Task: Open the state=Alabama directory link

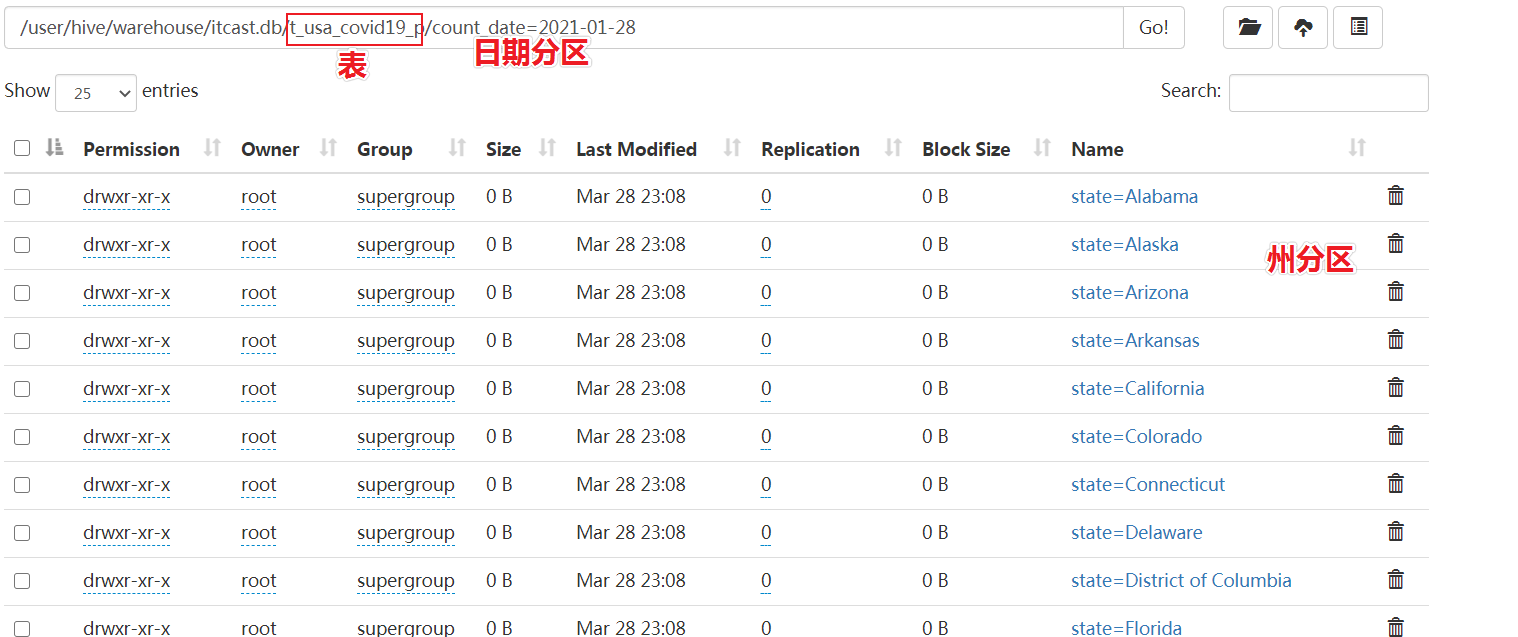Action: 1134,196
